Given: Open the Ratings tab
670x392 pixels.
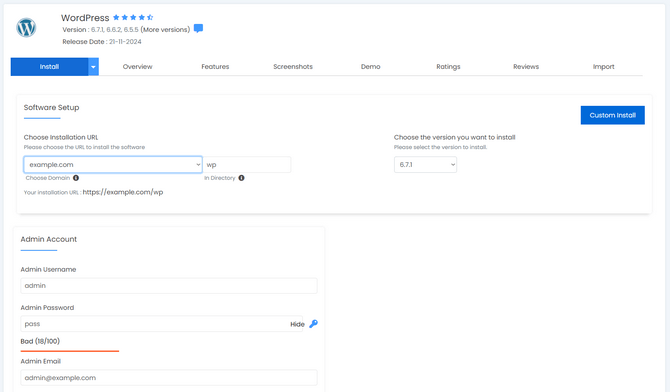Looking at the screenshot, I should tap(448, 67).
